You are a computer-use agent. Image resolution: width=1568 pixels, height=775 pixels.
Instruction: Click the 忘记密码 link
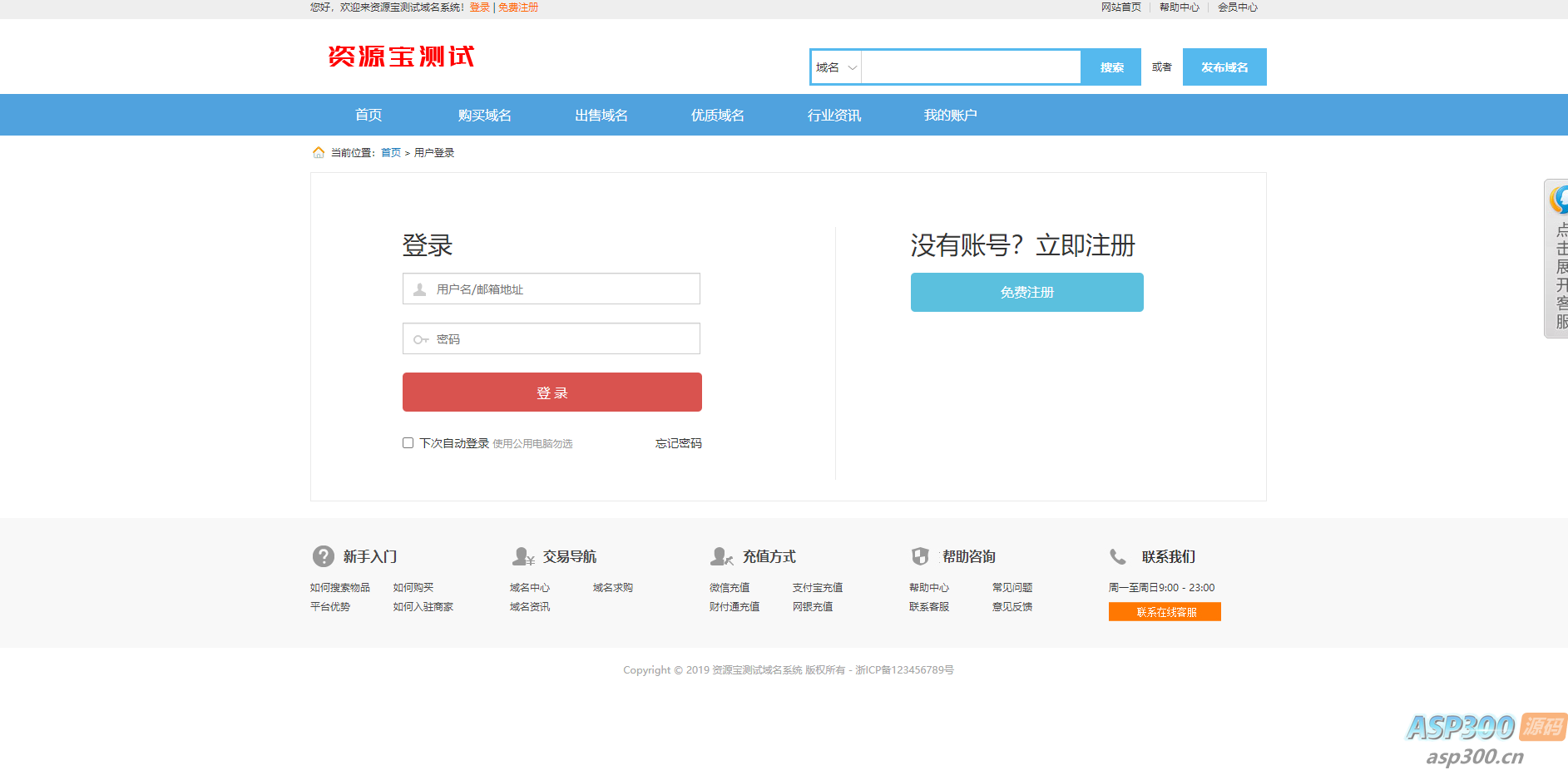pos(678,443)
